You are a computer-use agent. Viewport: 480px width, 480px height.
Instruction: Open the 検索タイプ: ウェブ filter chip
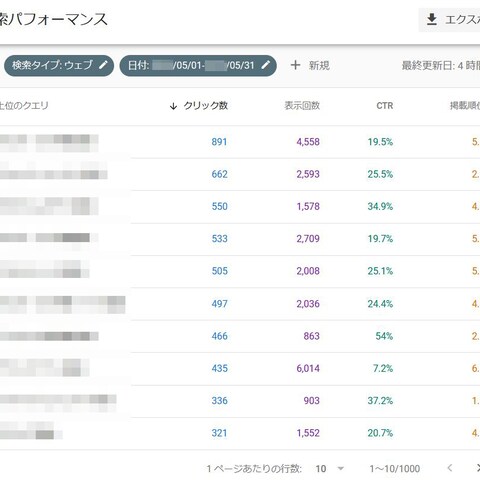59,65
